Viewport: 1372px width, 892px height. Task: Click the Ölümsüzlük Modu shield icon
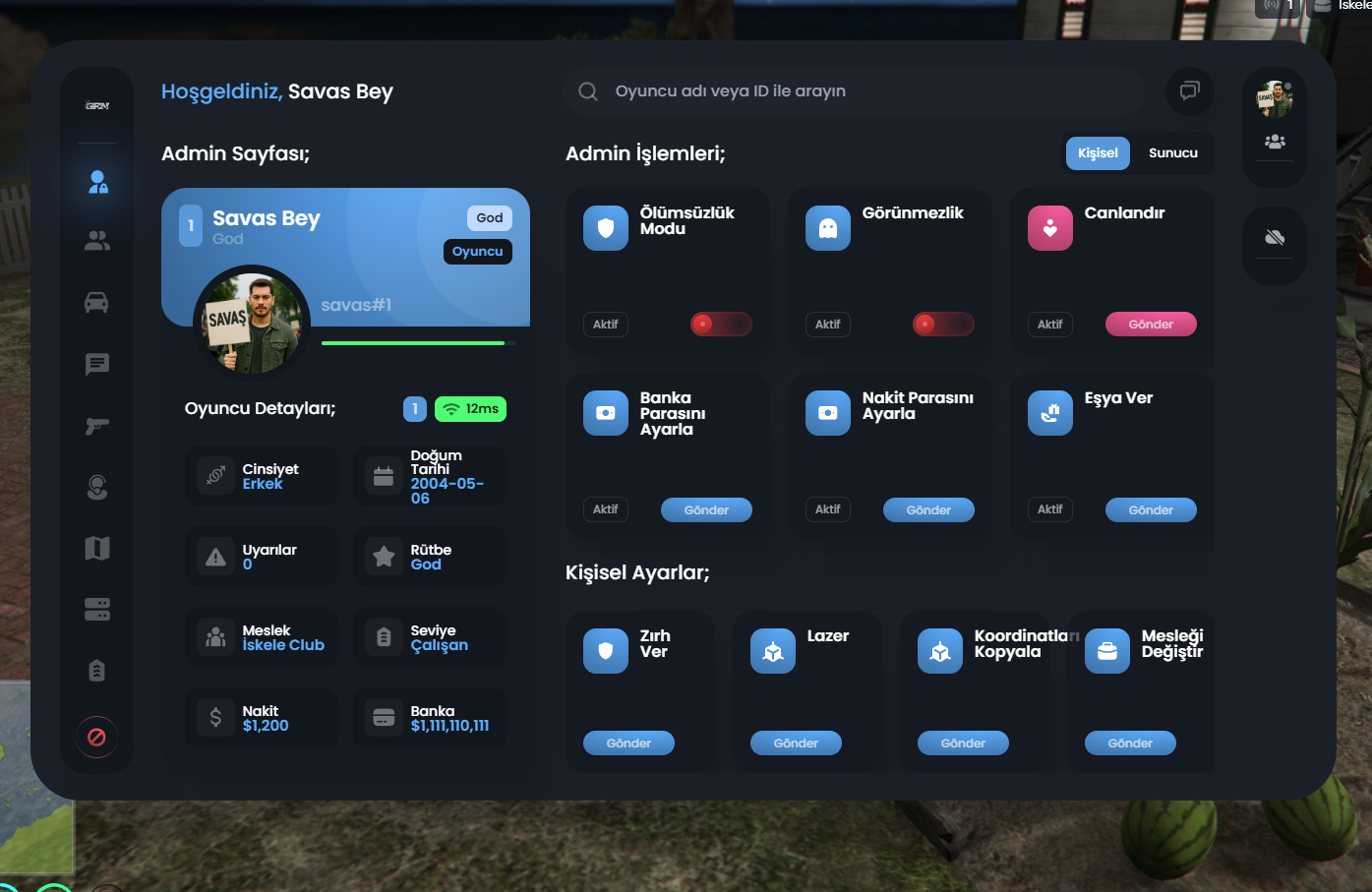click(606, 228)
